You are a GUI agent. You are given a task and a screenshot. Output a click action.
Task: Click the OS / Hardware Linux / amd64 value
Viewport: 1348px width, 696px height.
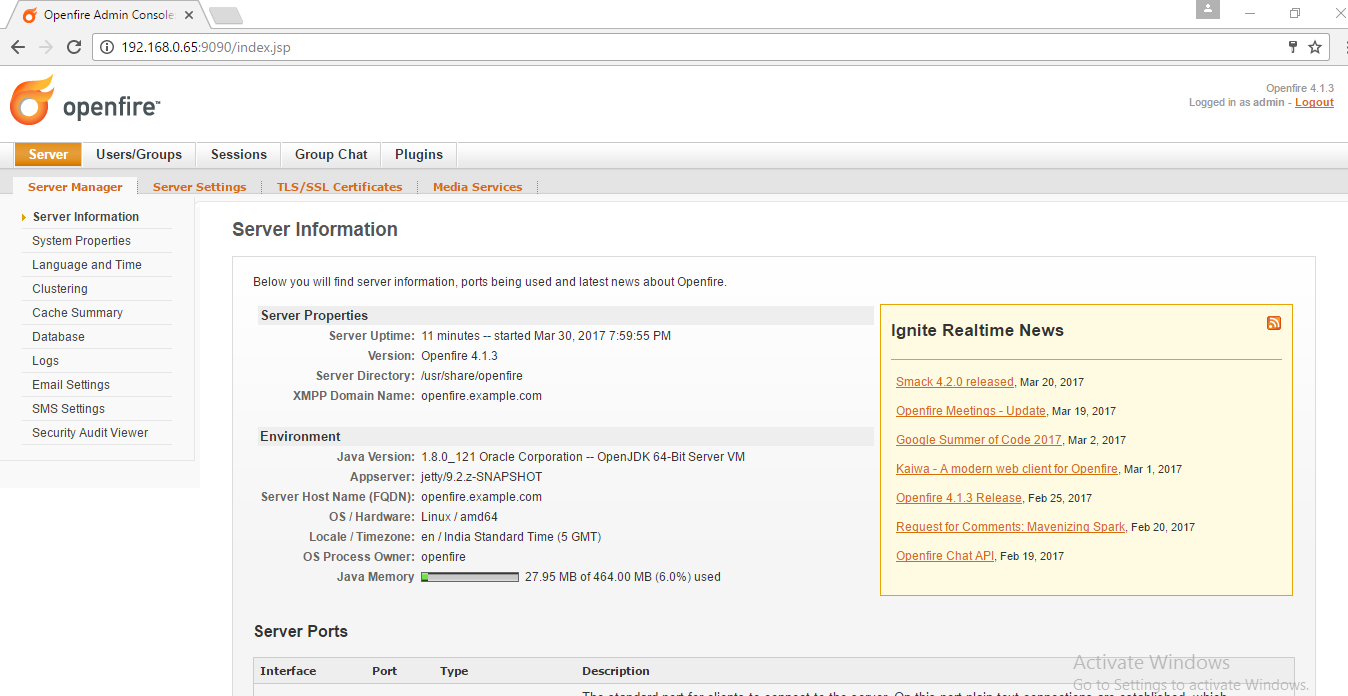point(459,517)
